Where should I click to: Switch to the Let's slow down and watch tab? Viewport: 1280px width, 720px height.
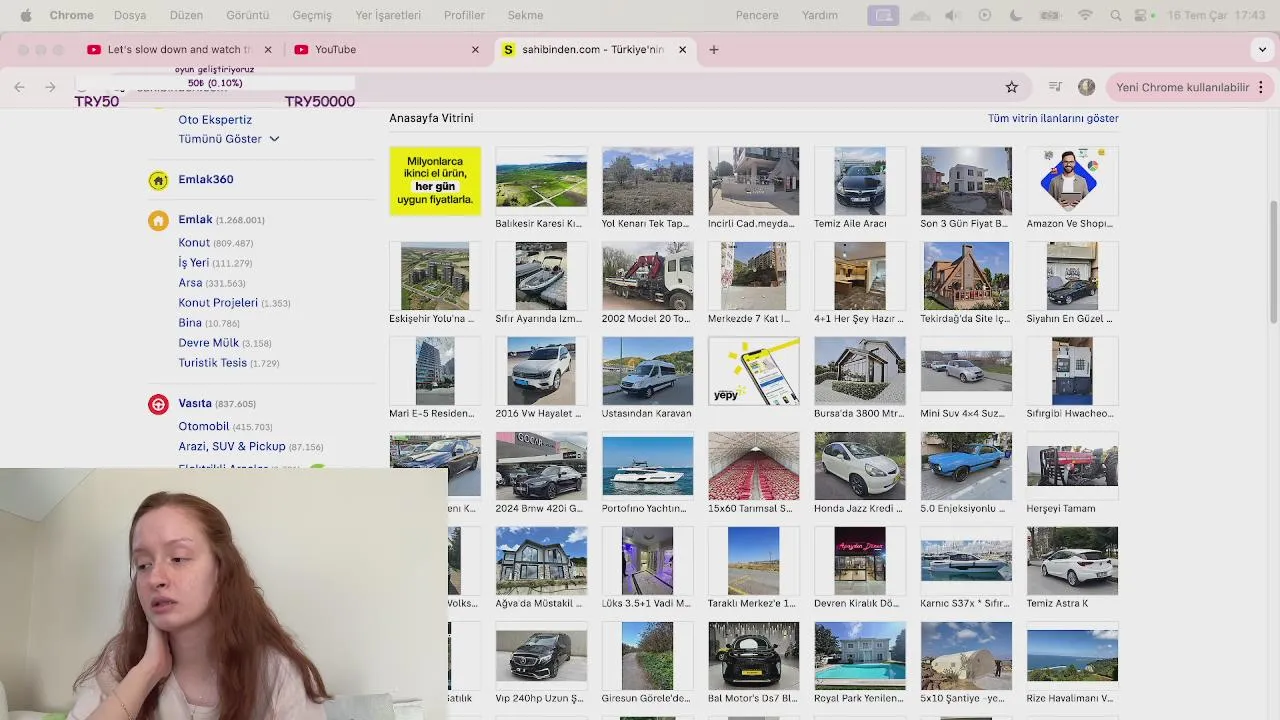tap(178, 49)
